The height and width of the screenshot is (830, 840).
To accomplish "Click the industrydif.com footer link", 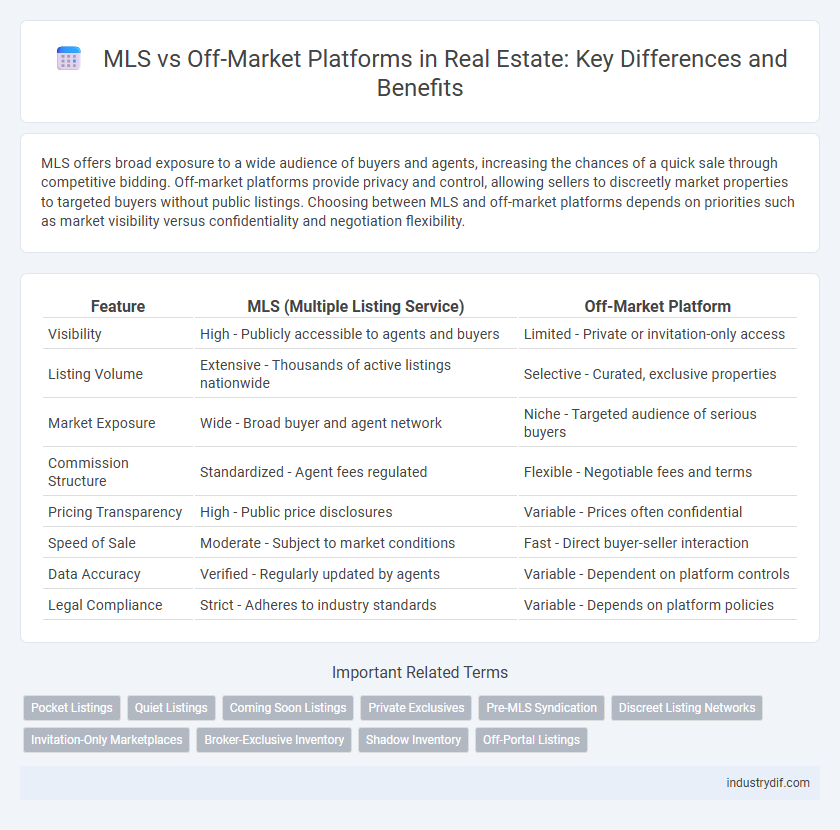I will tap(768, 783).
